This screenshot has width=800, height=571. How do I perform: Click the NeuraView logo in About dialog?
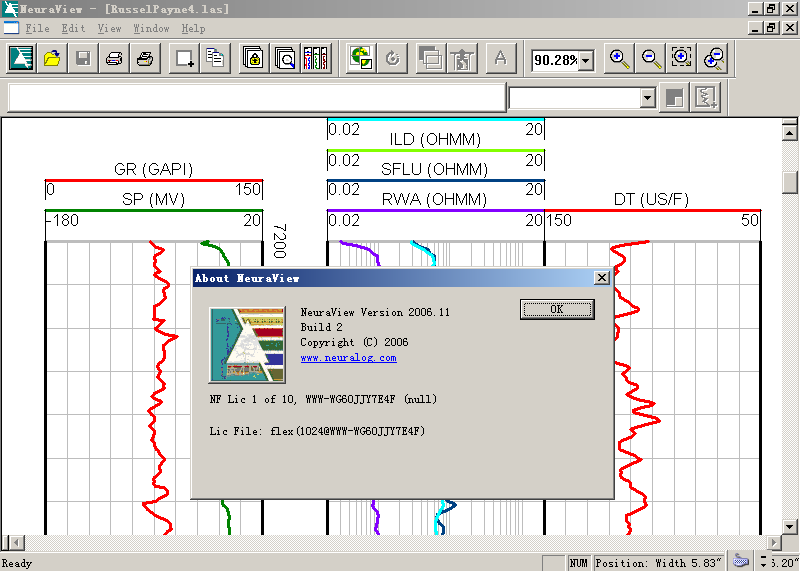click(247, 345)
